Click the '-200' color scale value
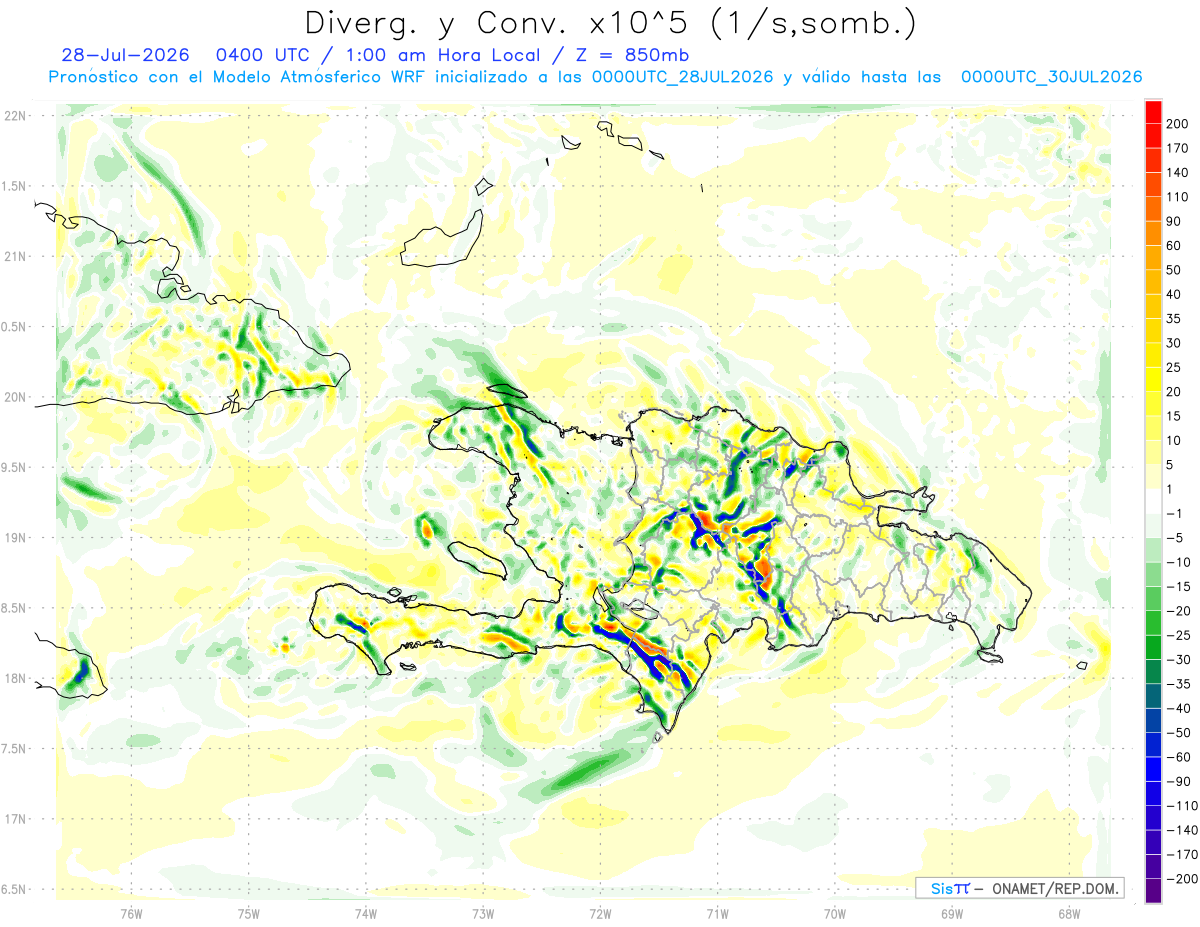This screenshot has width=1200, height=927. 1182,879
